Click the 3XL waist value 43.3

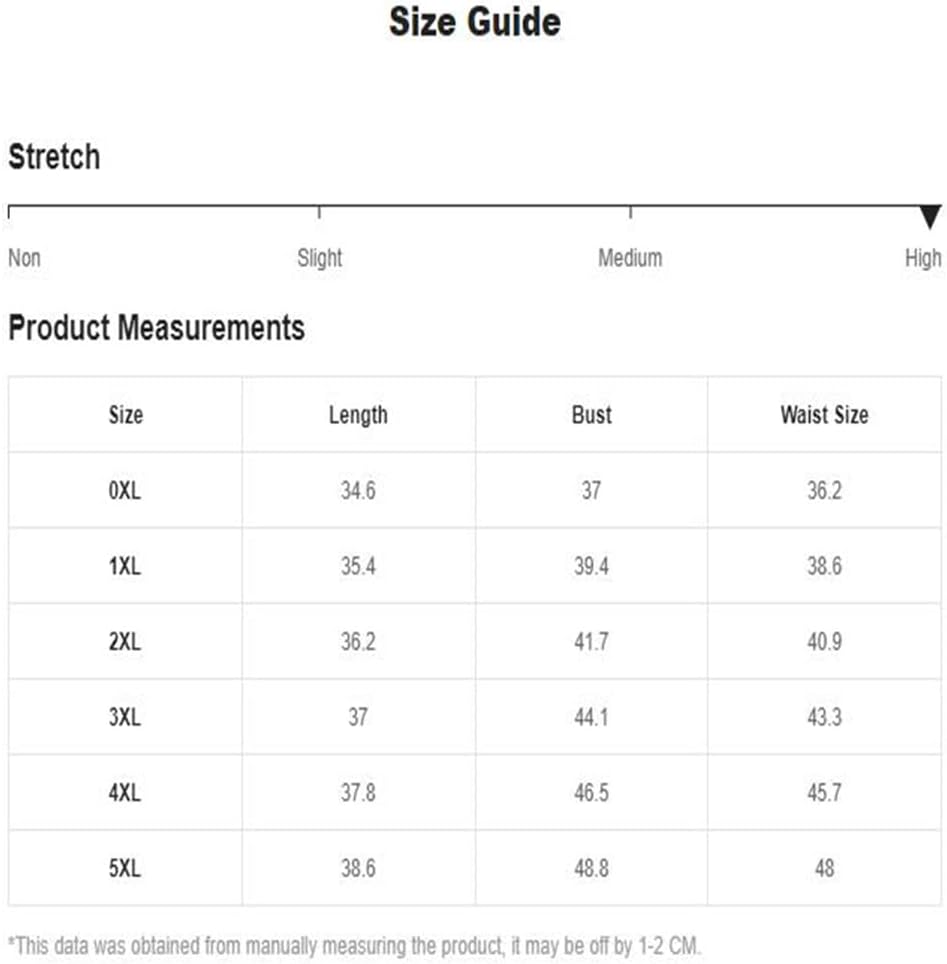coord(824,717)
